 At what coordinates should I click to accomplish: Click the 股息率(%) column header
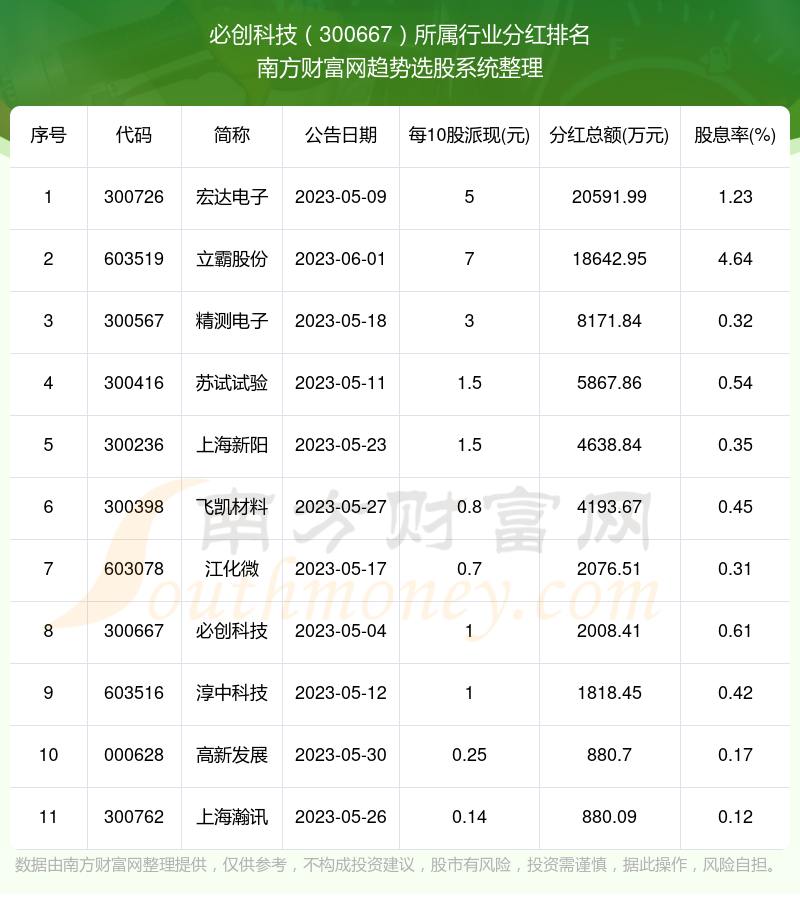(x=735, y=136)
